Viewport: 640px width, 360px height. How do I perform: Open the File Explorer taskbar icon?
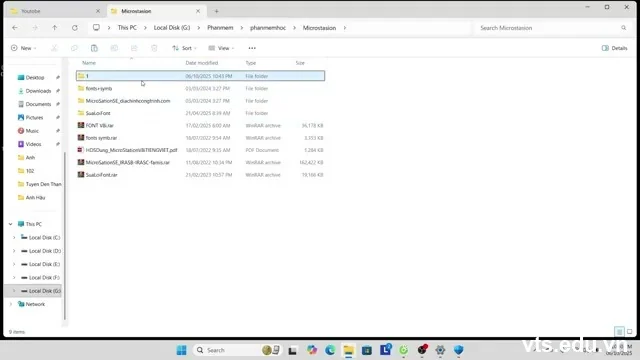[348, 350]
